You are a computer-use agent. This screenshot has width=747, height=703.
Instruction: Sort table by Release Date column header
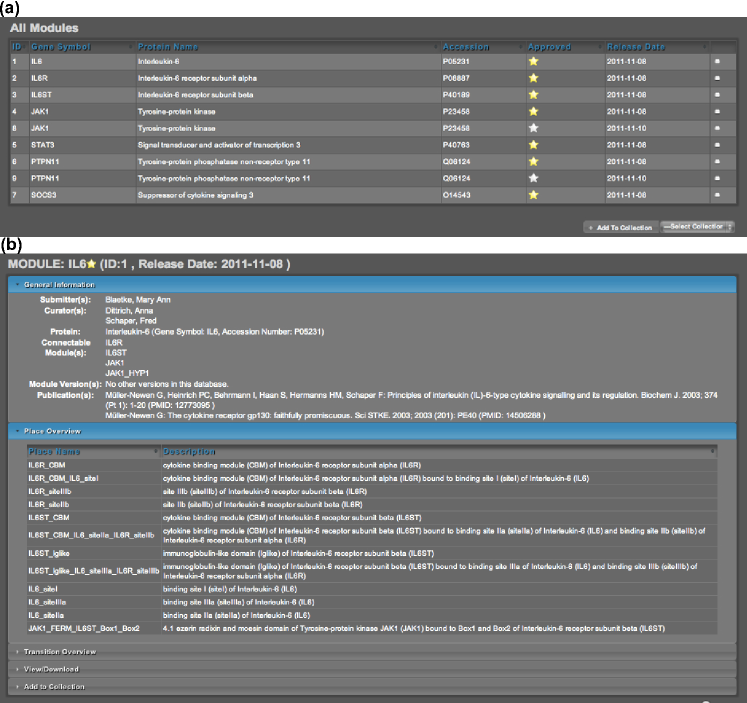[635, 46]
